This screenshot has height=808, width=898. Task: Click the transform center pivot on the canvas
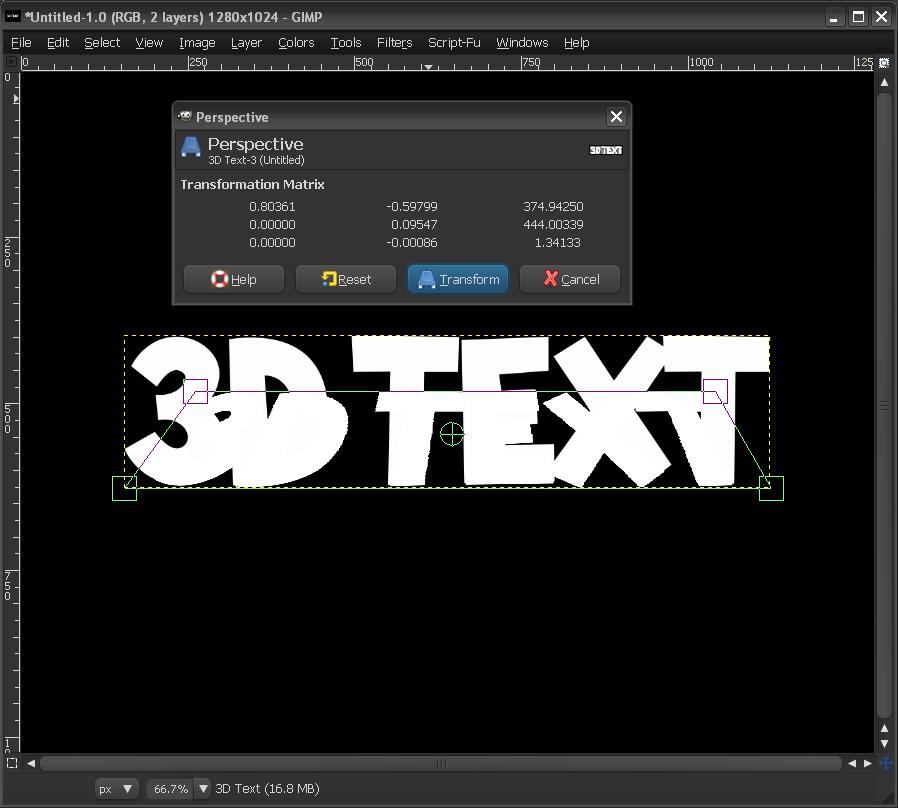[x=452, y=434]
